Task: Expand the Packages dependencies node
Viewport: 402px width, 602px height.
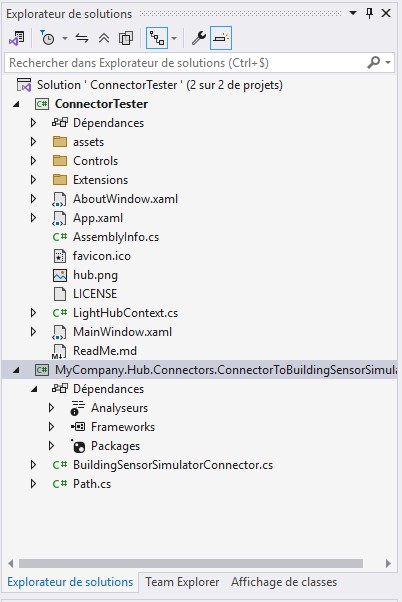Action: [51, 446]
